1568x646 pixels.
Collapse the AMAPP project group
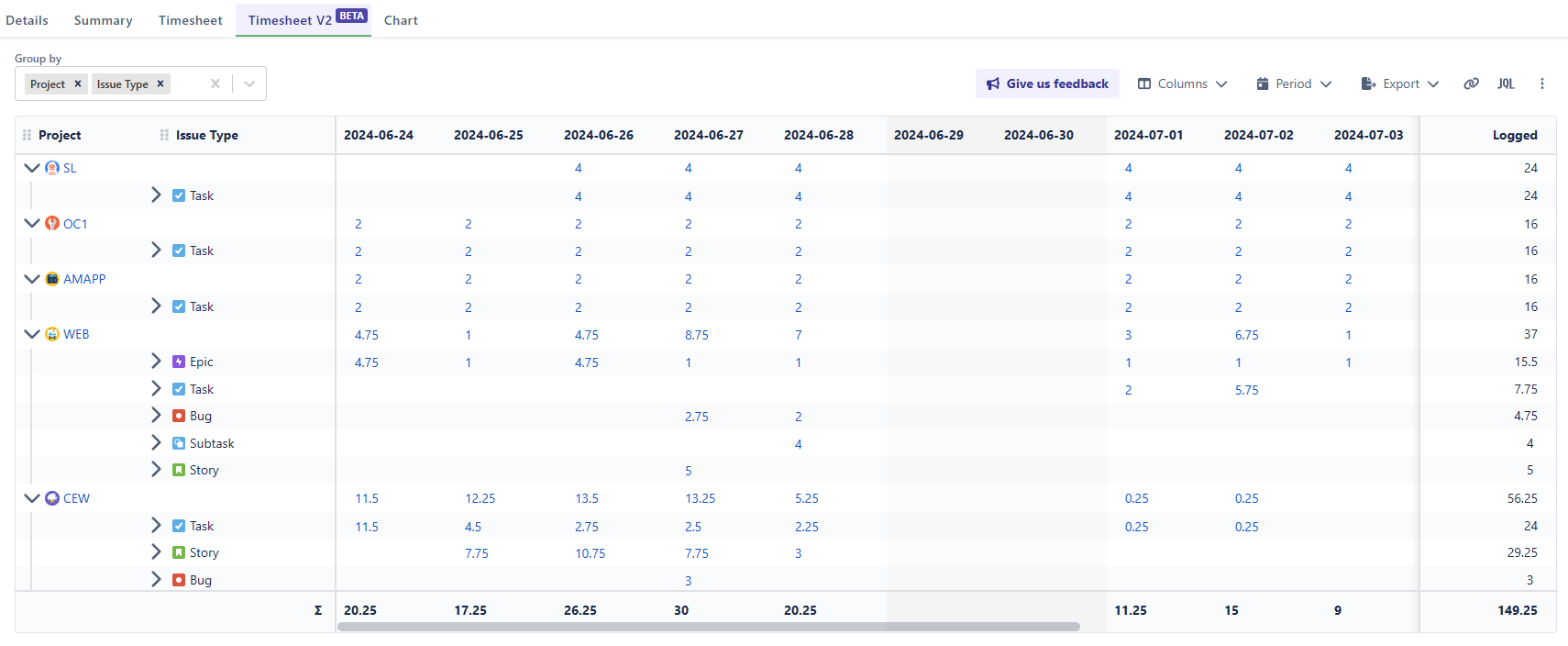32,279
